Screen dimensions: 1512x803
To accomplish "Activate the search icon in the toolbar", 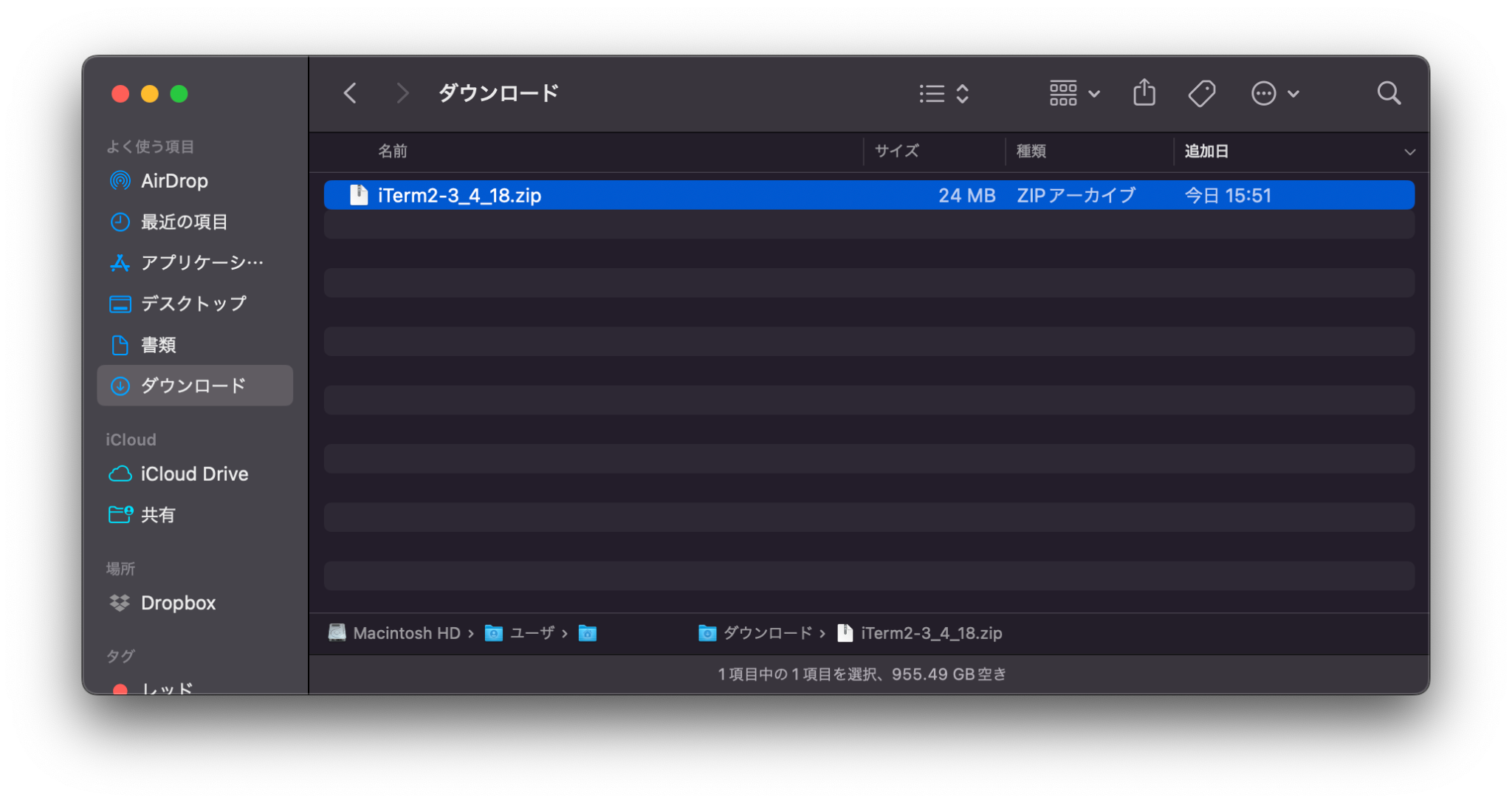I will tap(1389, 92).
